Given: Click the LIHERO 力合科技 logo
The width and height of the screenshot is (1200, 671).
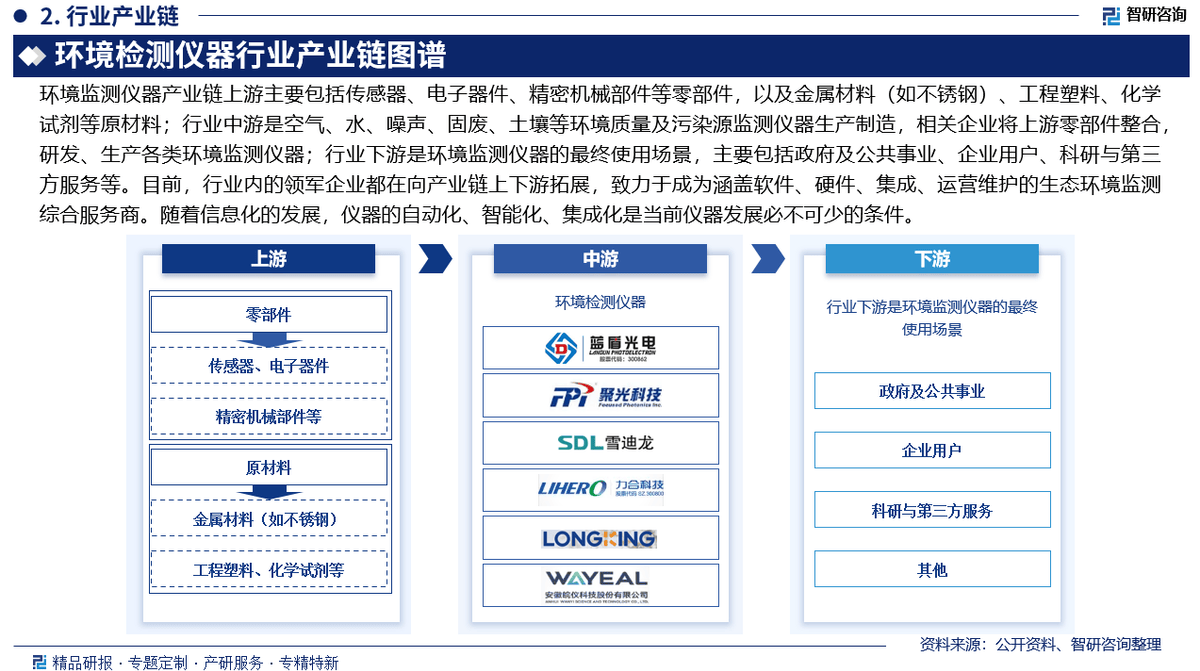Looking at the screenshot, I should coord(600,489).
